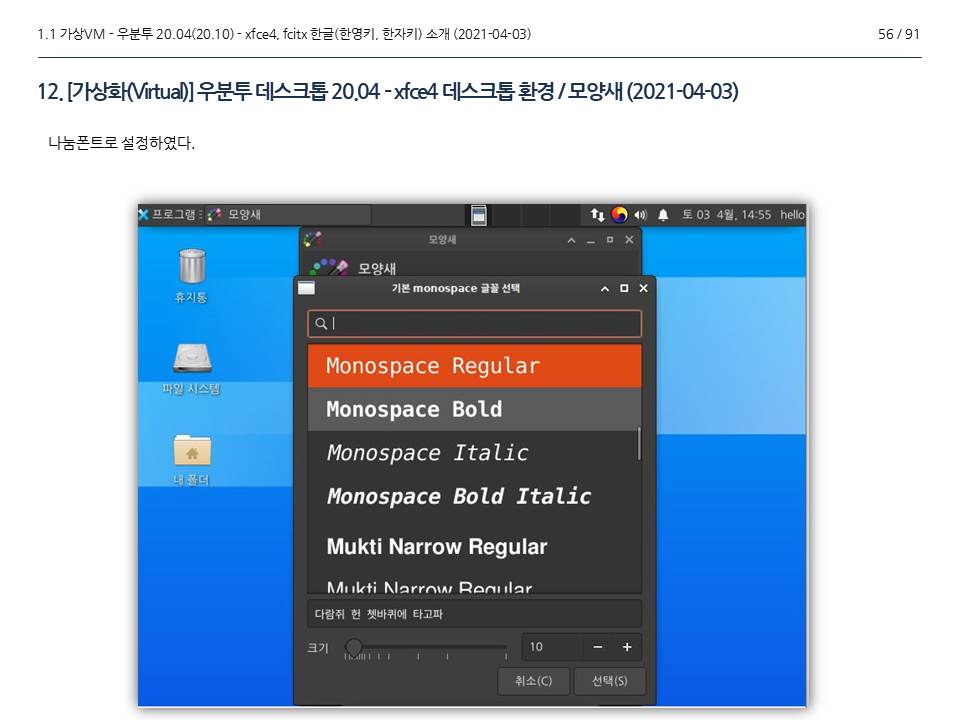The width and height of the screenshot is (960, 720).
Task: Select the Monospace Regular font
Action: pos(474,366)
